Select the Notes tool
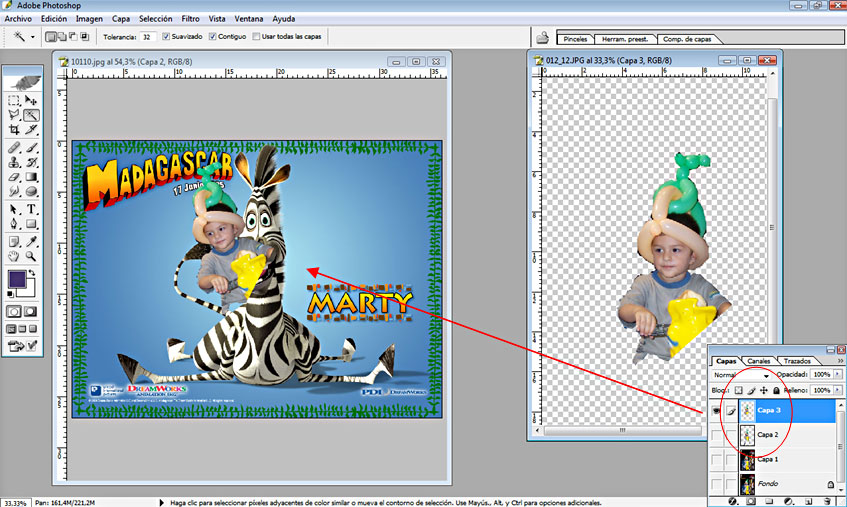The width and height of the screenshot is (847, 507). [14, 241]
